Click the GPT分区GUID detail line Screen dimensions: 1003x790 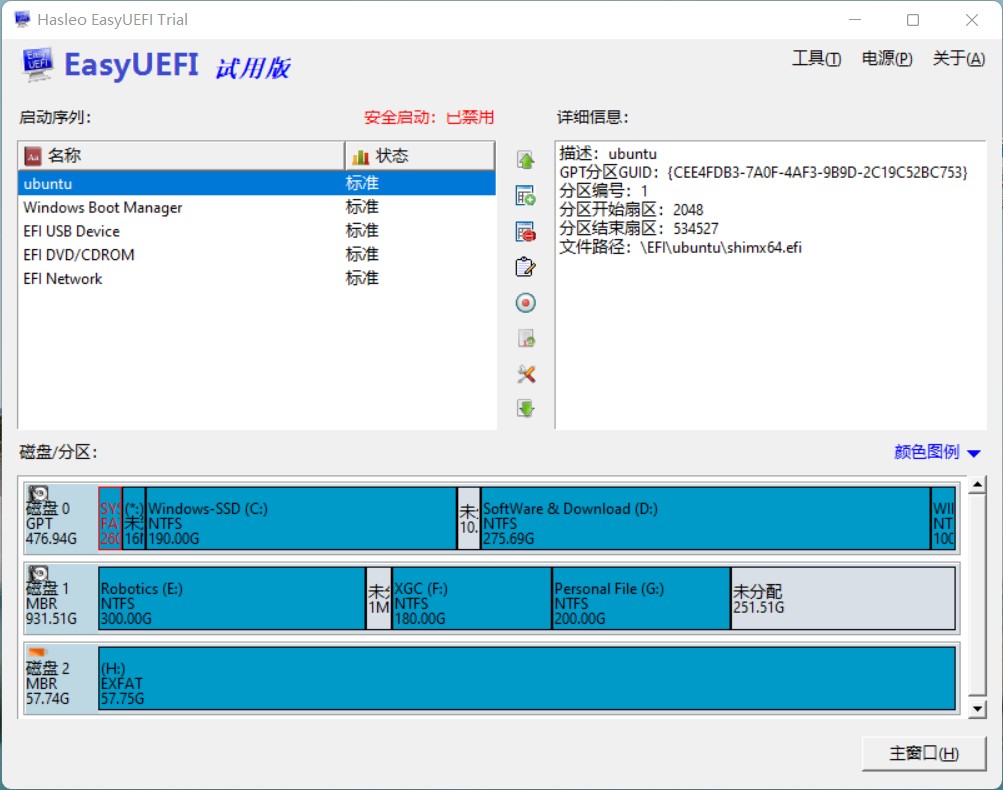click(763, 173)
